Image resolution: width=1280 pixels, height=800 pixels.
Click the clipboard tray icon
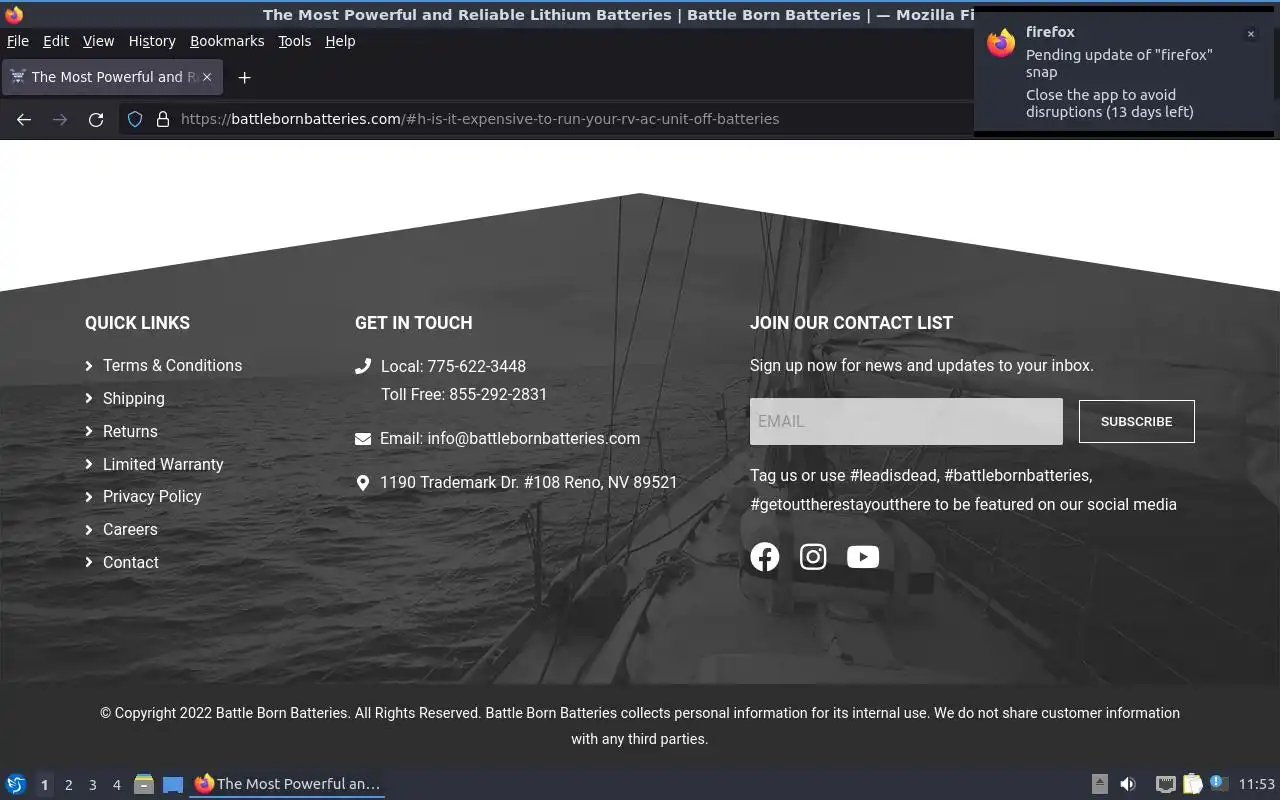1192,784
